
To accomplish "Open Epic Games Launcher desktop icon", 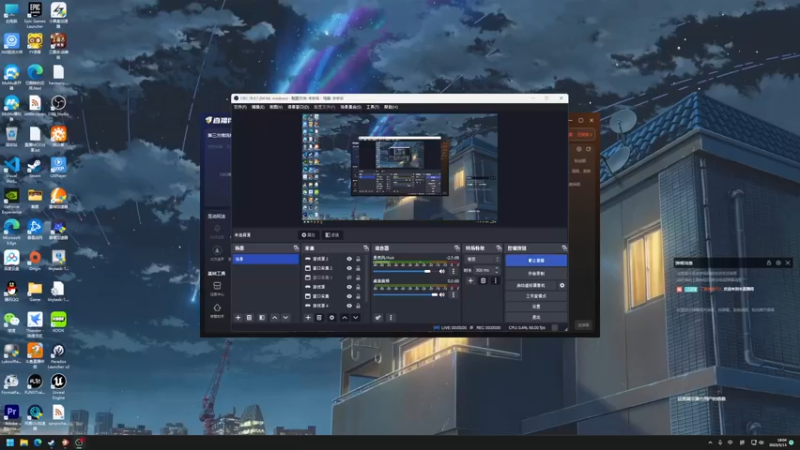I will pyautogui.click(x=35, y=15).
